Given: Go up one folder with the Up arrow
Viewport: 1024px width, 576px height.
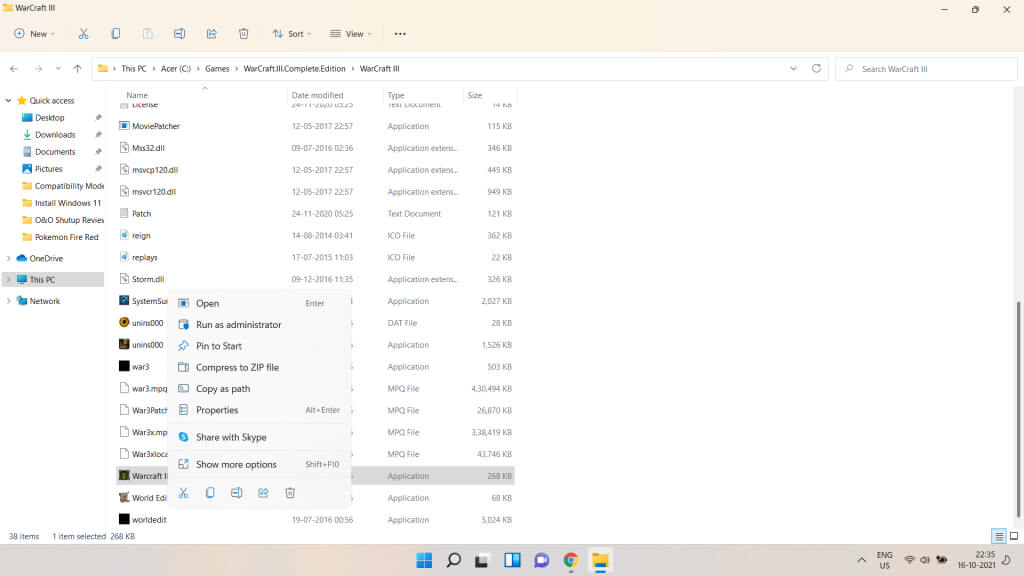Looking at the screenshot, I should pyautogui.click(x=77, y=69).
